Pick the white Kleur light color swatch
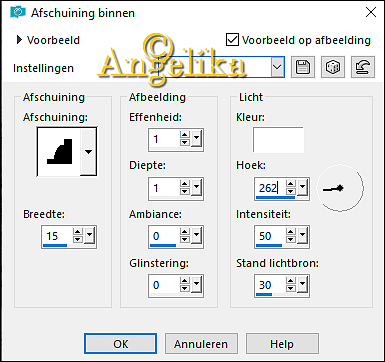The width and height of the screenshot is (385, 362). (278, 140)
